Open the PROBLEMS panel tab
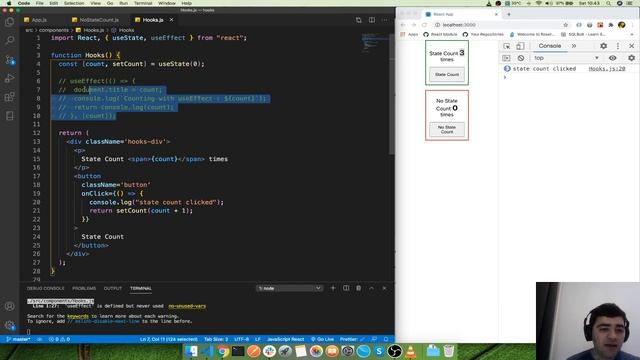640x360 pixels. coord(84,288)
